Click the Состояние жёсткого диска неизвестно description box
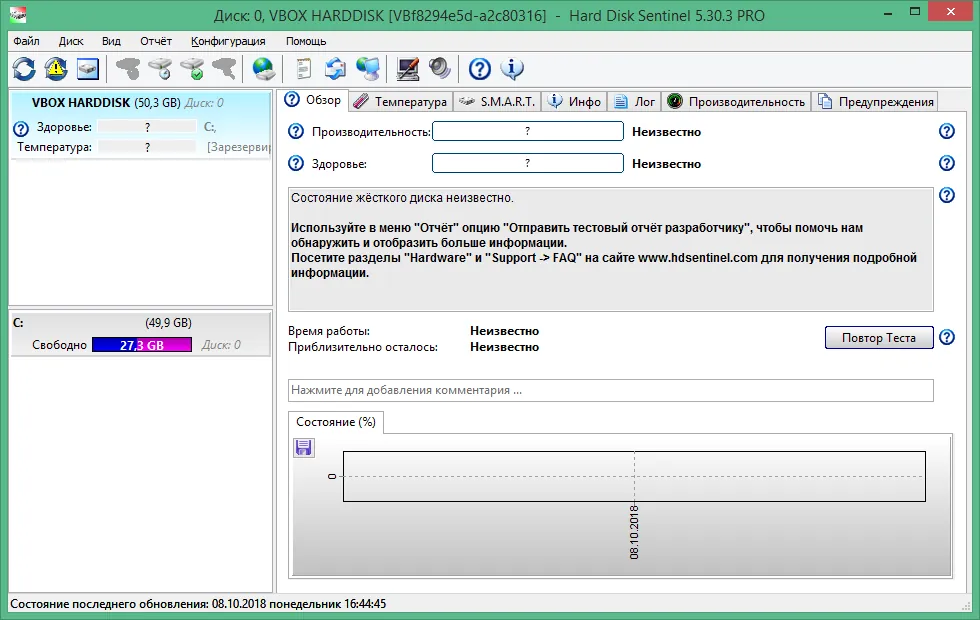The height and width of the screenshot is (620, 980). click(611, 249)
